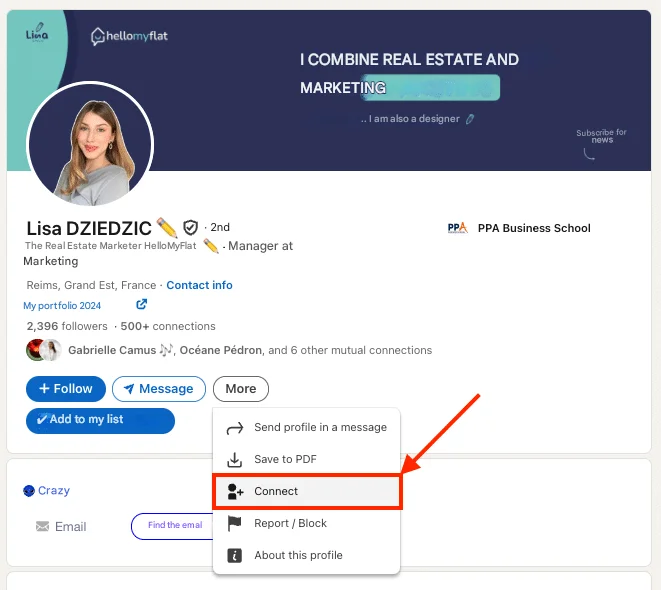Click the 2,396 followers text
Image resolution: width=661 pixels, height=590 pixels.
click(67, 326)
